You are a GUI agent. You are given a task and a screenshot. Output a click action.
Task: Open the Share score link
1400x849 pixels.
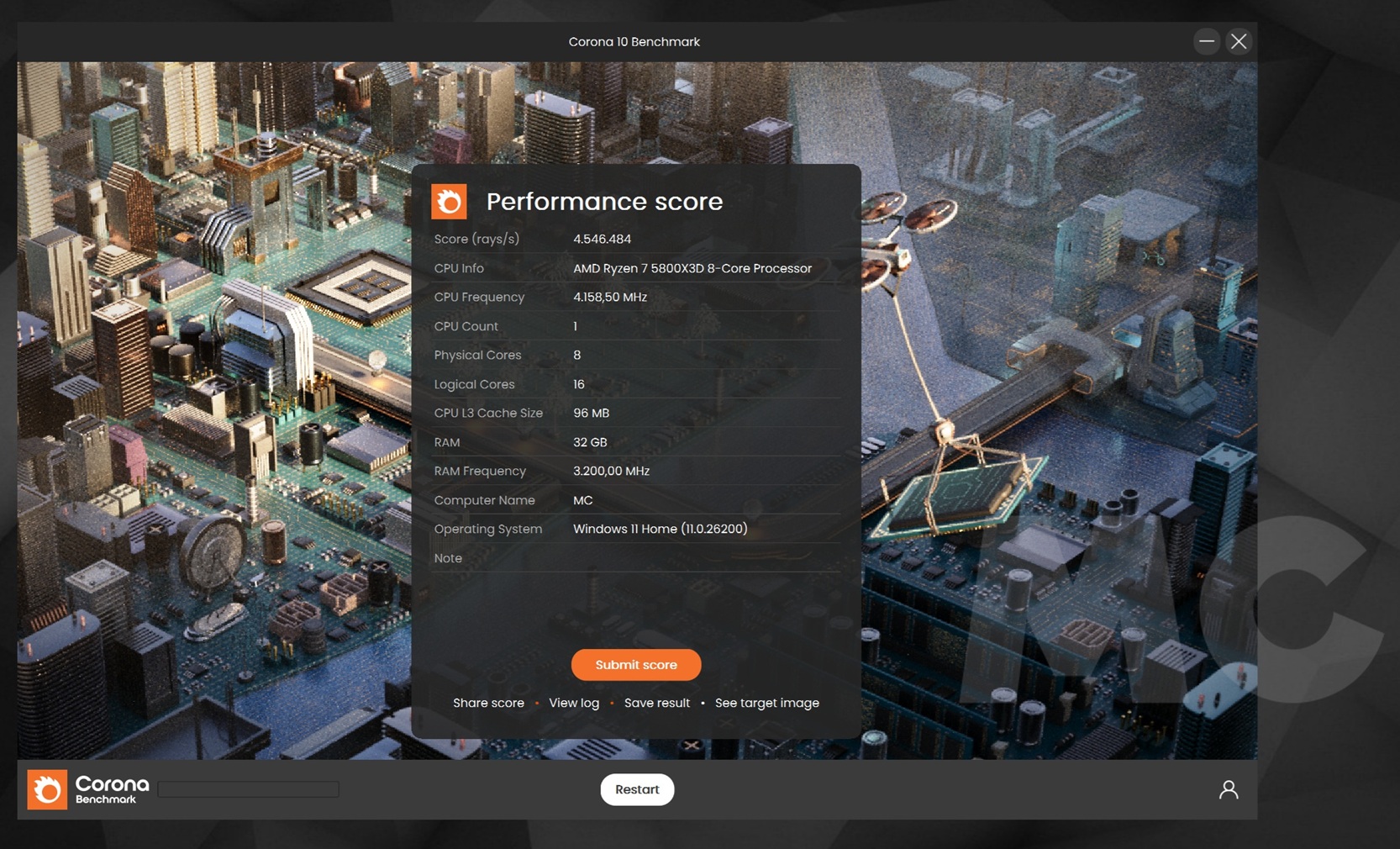click(x=488, y=703)
